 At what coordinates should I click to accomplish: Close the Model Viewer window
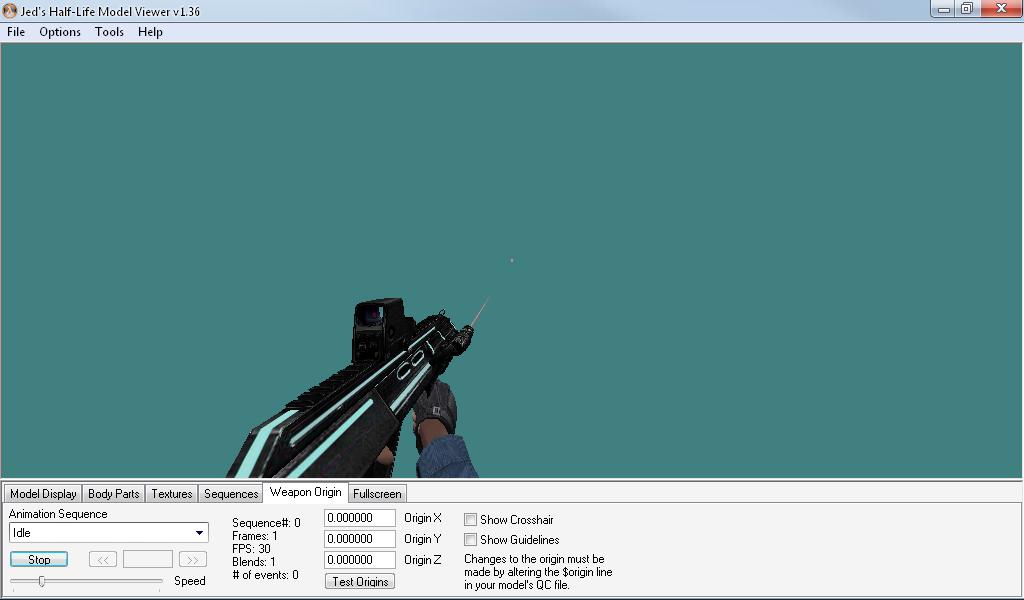(1000, 8)
